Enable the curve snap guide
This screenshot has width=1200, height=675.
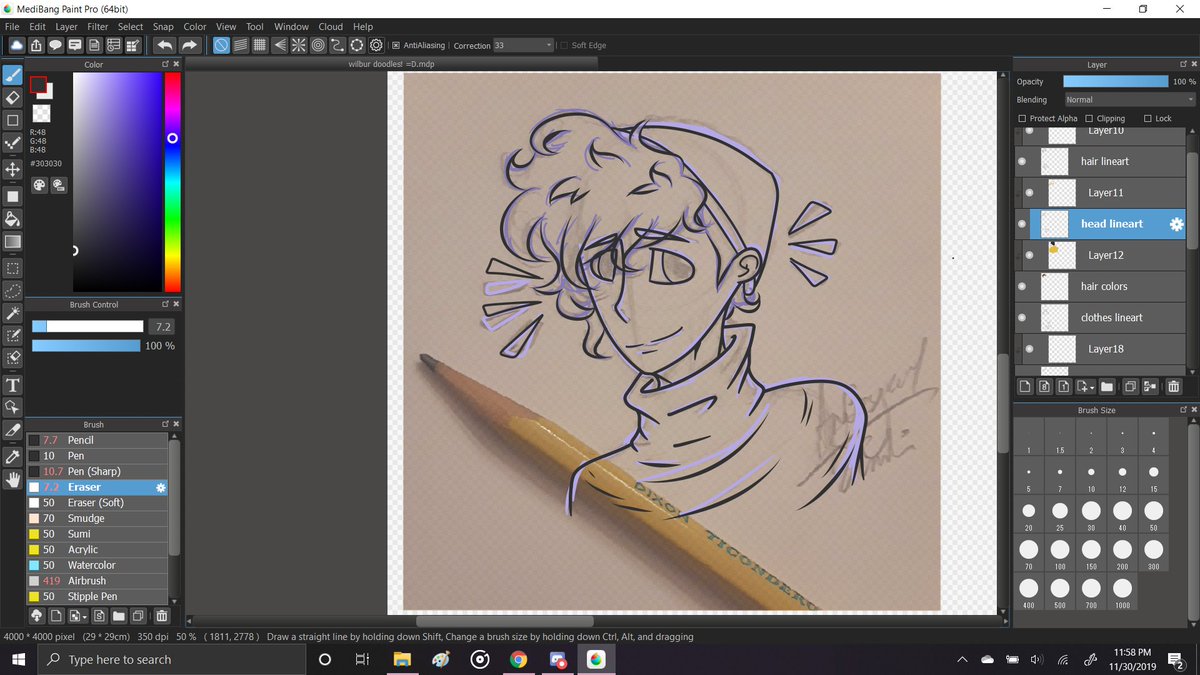337,45
